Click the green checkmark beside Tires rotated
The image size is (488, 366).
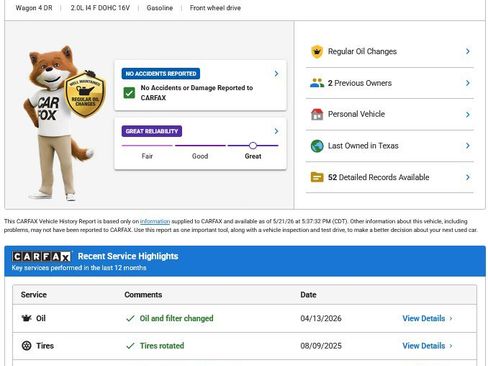(x=130, y=346)
